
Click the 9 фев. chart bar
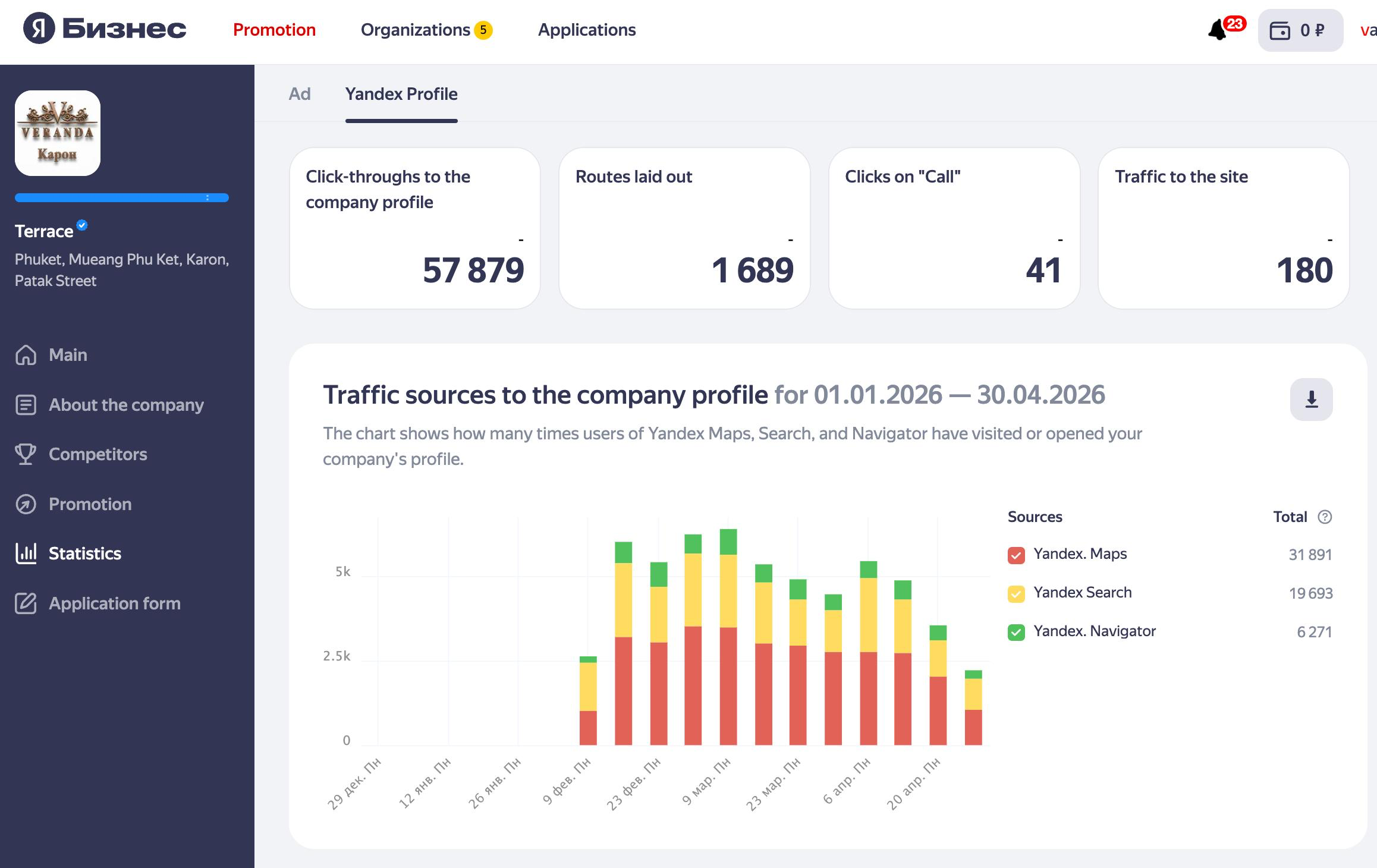pos(588,700)
